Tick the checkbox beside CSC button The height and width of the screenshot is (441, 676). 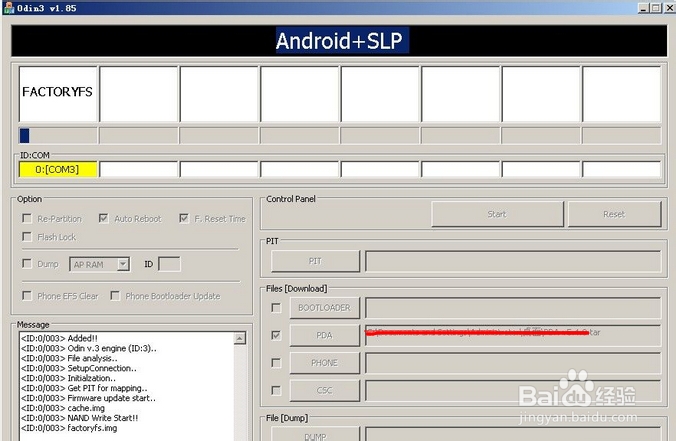[276, 391]
